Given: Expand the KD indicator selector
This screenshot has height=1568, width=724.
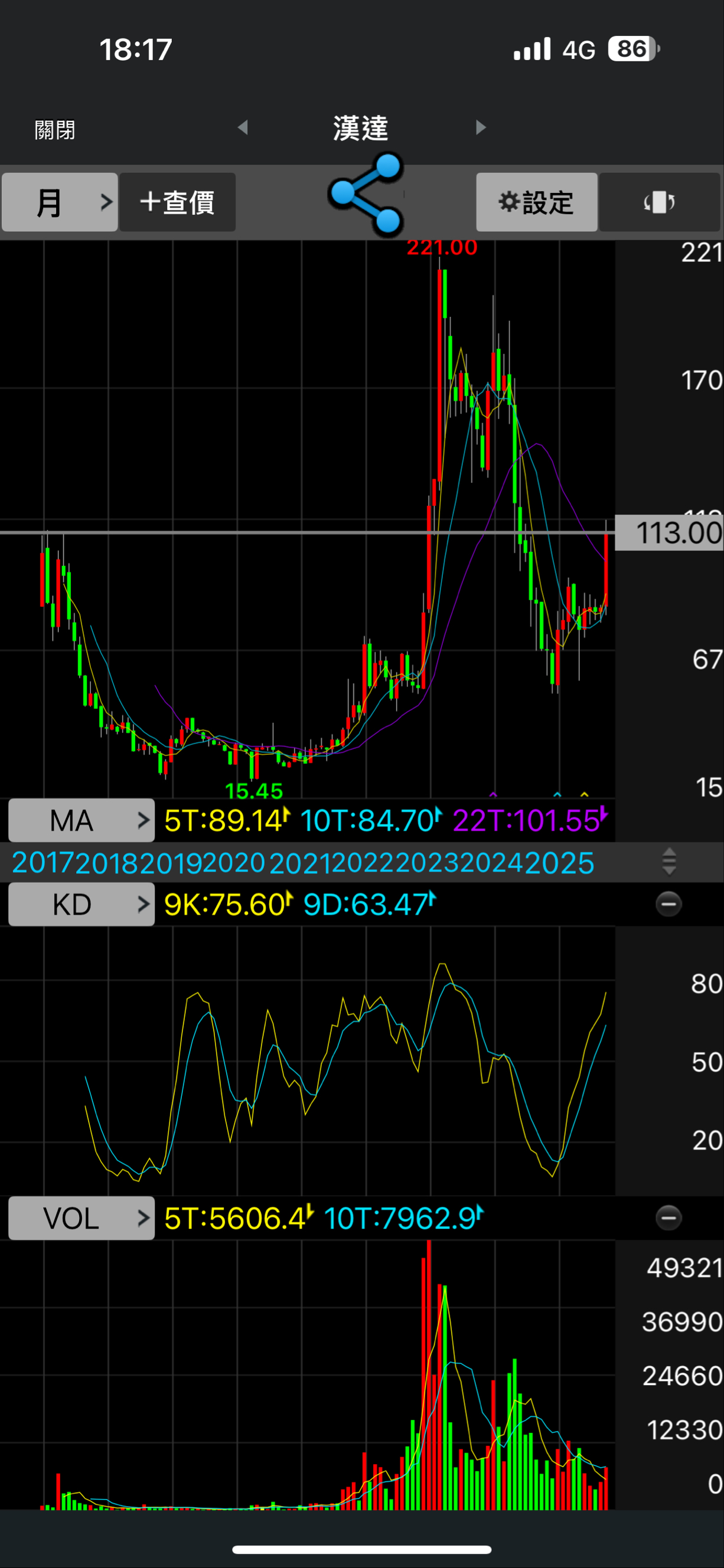Looking at the screenshot, I should coord(81,905).
